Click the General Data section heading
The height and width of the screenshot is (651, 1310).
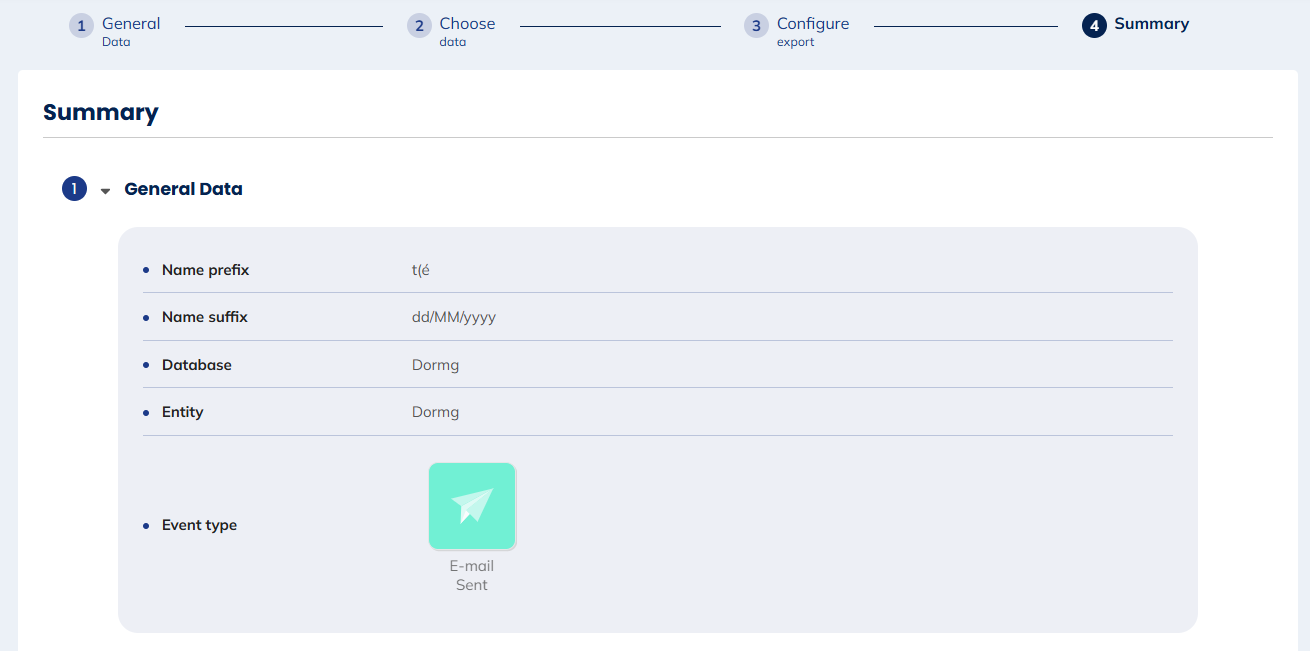pyautogui.click(x=183, y=189)
